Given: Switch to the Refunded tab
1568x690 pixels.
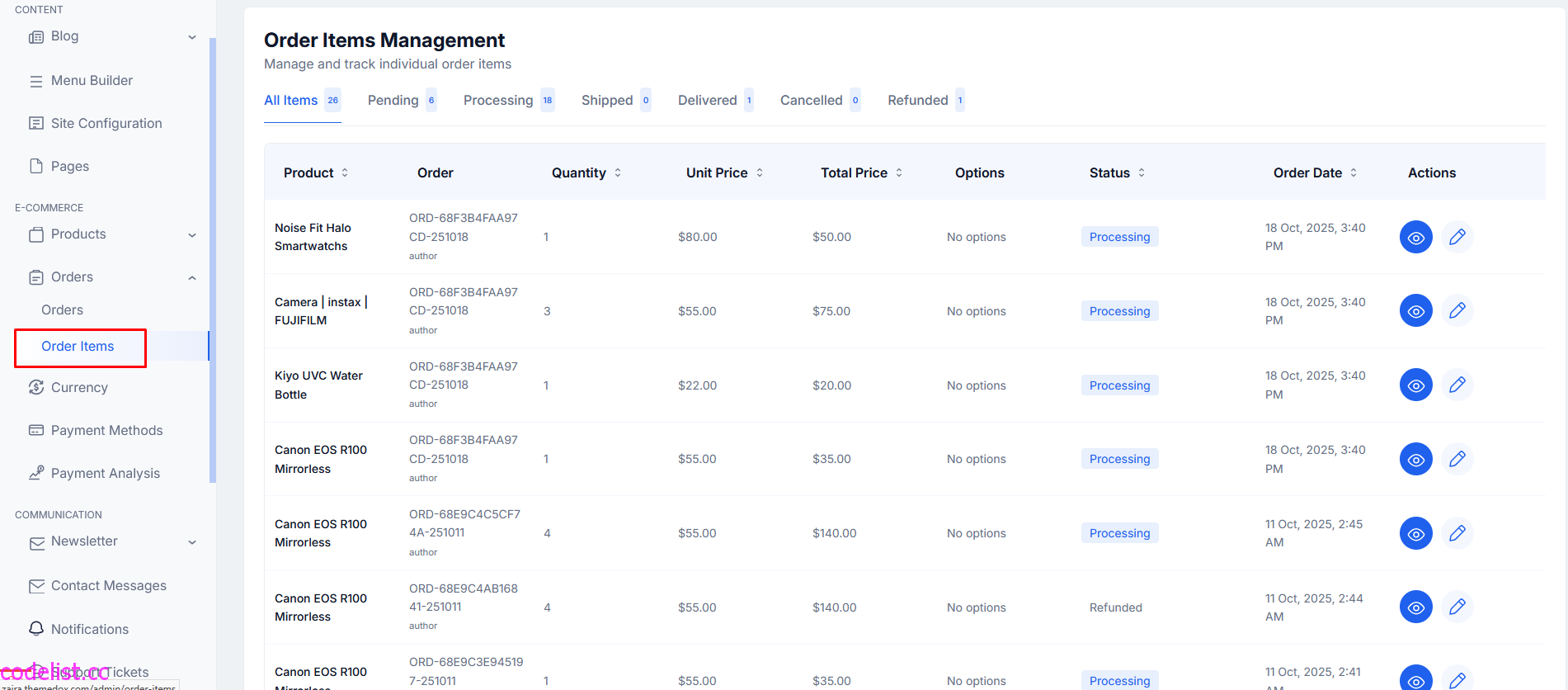Looking at the screenshot, I should [x=925, y=100].
